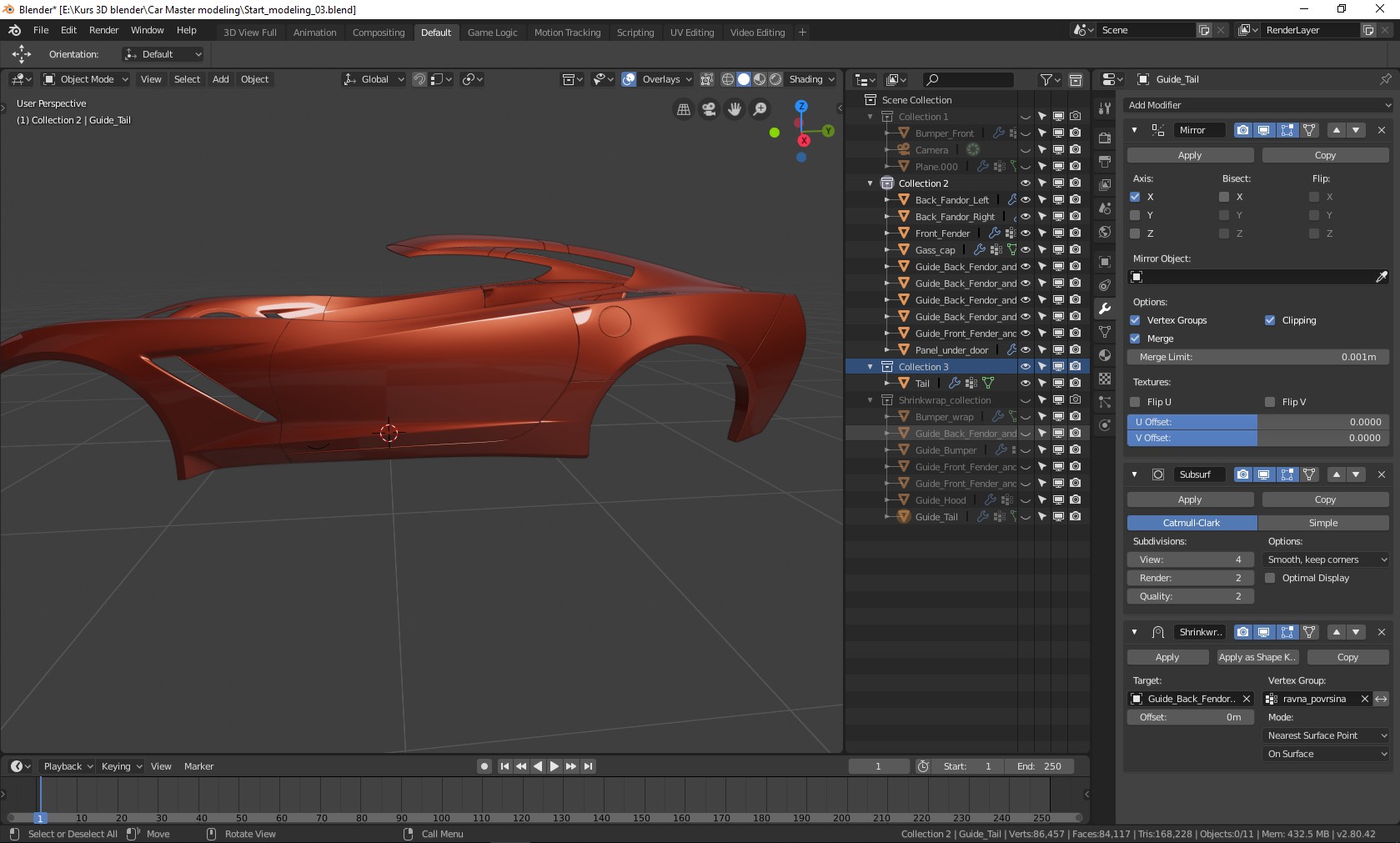1400x843 pixels.
Task: Open Nearest Surface Point mode dropdown
Action: (1325, 735)
